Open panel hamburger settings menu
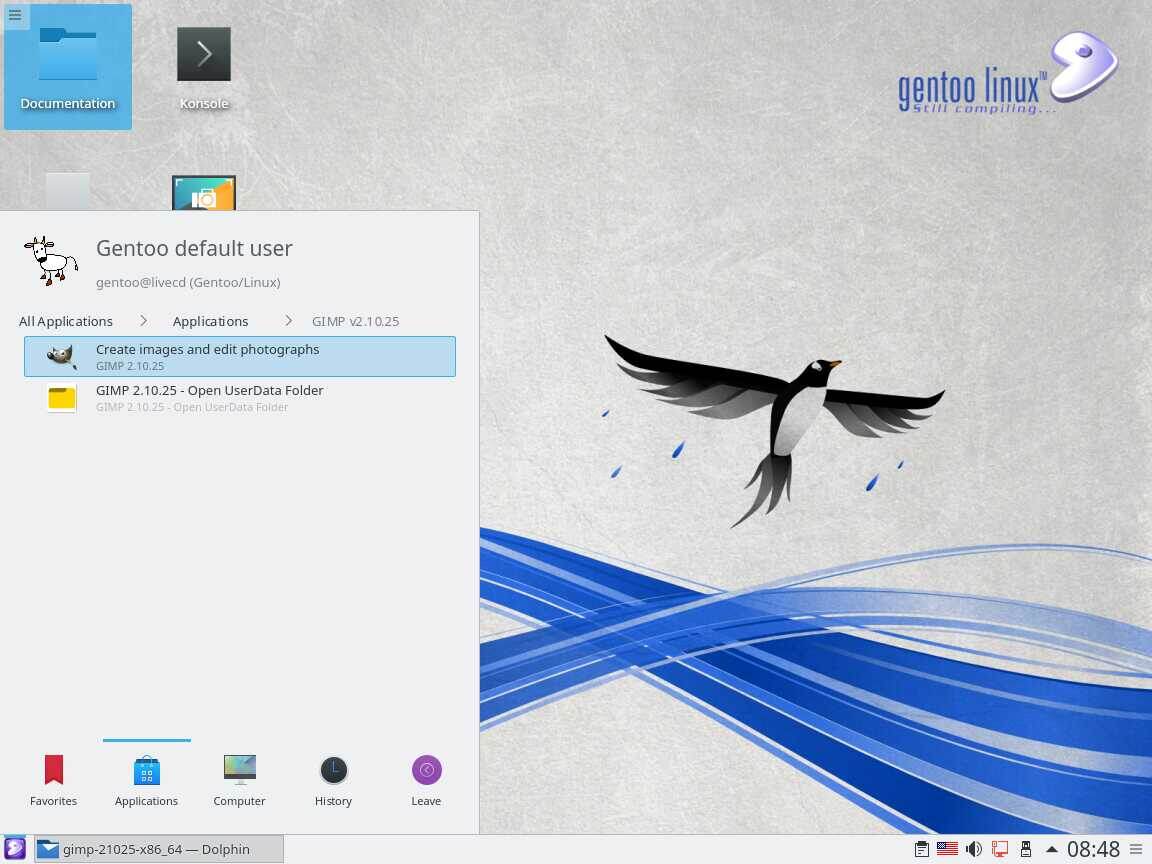 (1136, 849)
